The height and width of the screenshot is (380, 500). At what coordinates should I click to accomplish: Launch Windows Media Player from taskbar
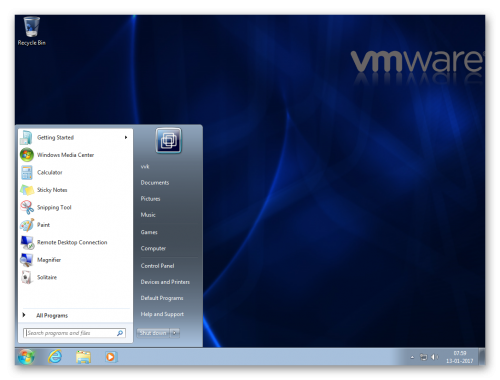(x=111, y=357)
